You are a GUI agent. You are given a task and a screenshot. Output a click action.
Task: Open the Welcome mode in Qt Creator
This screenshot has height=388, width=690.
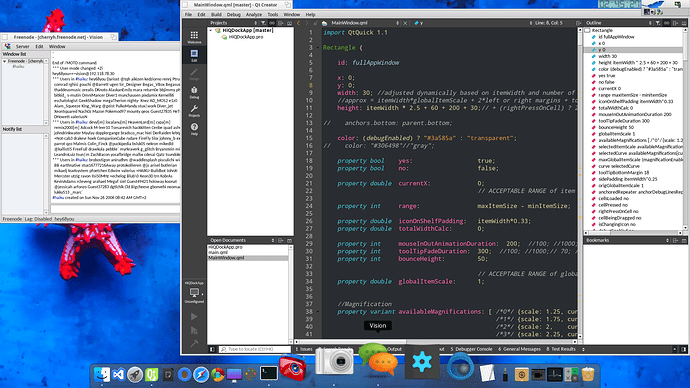coord(194,37)
